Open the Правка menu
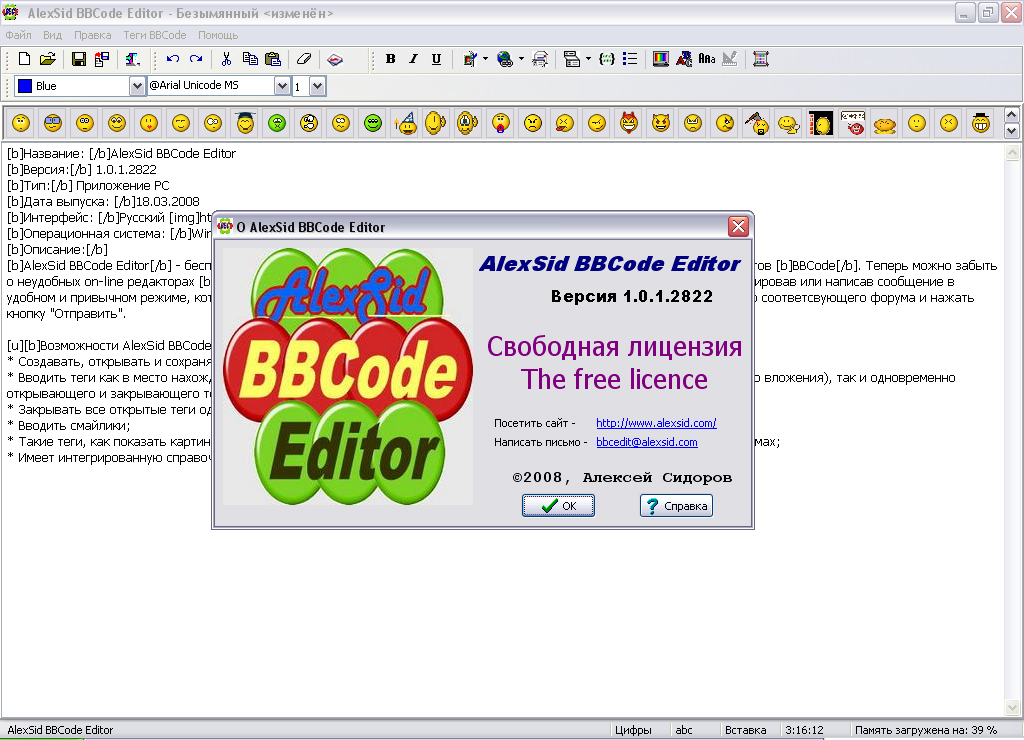The image size is (1024, 740). point(92,35)
